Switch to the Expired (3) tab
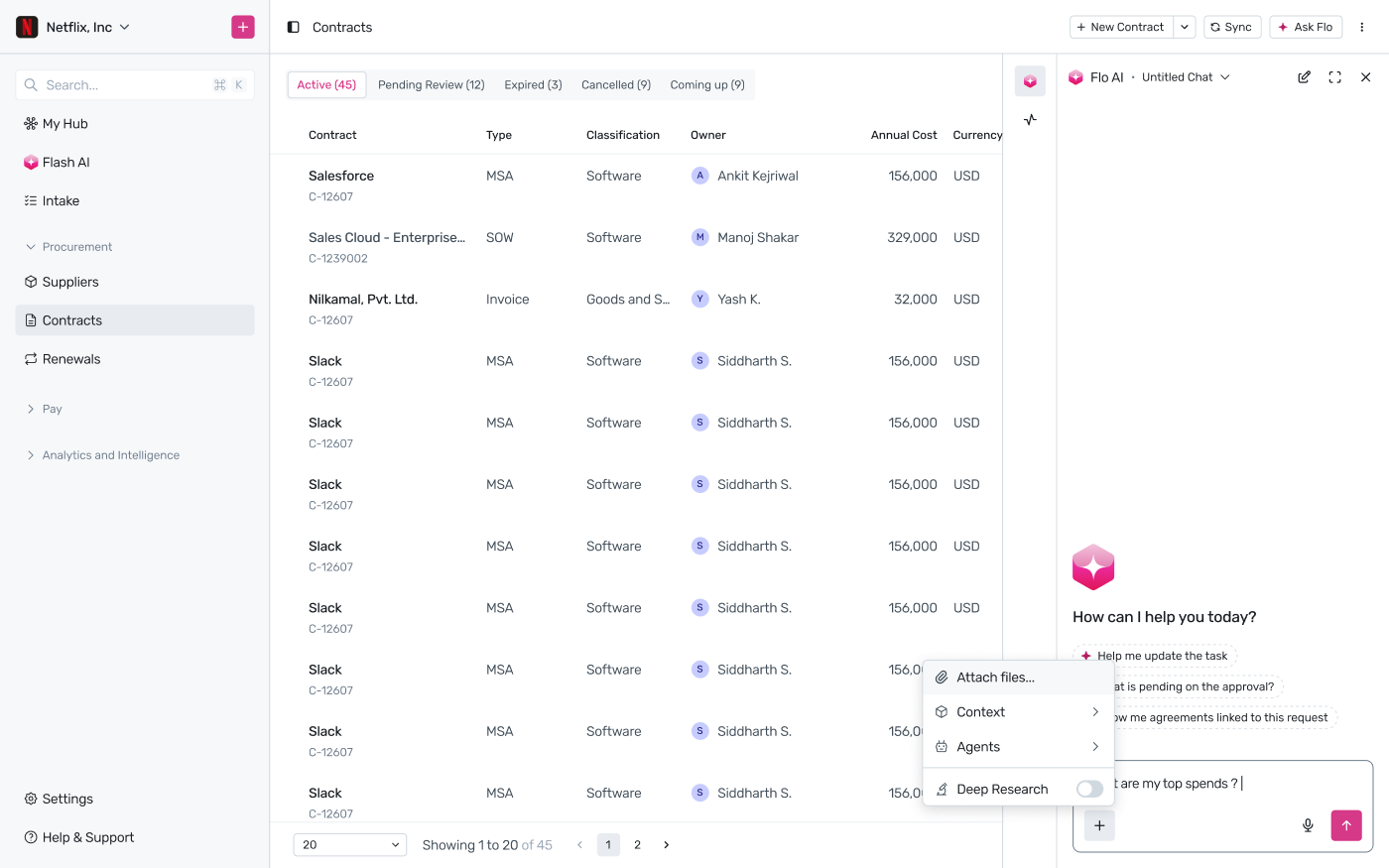Viewport: 1389px width, 868px height. coord(533,85)
